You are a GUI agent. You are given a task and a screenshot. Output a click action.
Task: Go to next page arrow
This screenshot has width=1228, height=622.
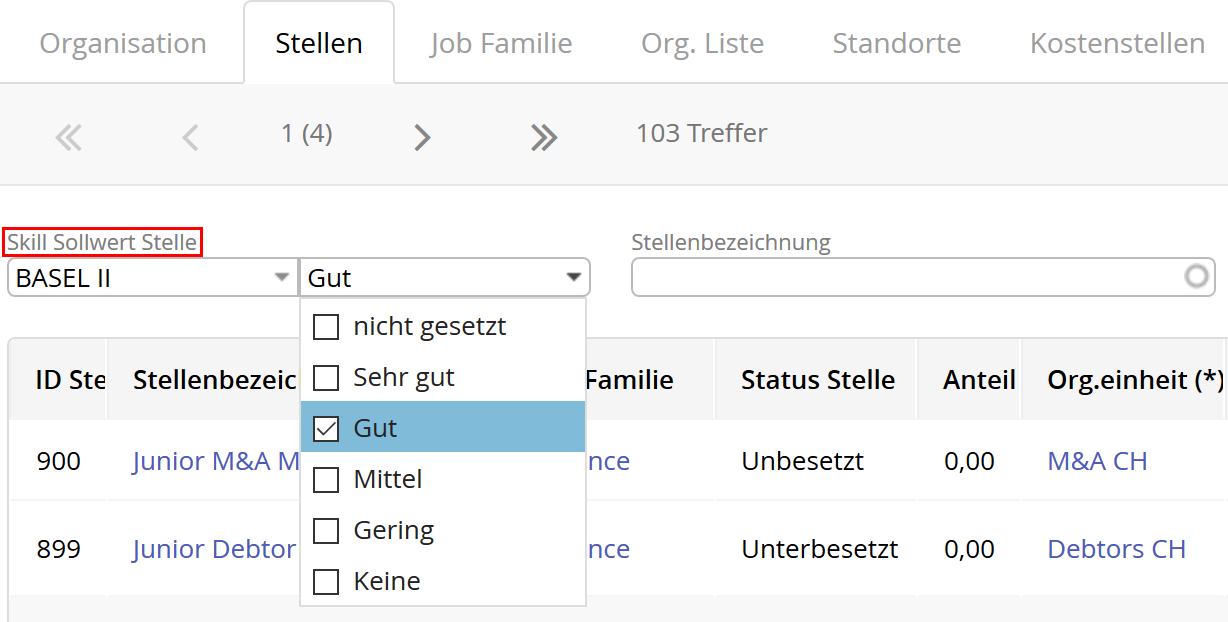click(422, 137)
